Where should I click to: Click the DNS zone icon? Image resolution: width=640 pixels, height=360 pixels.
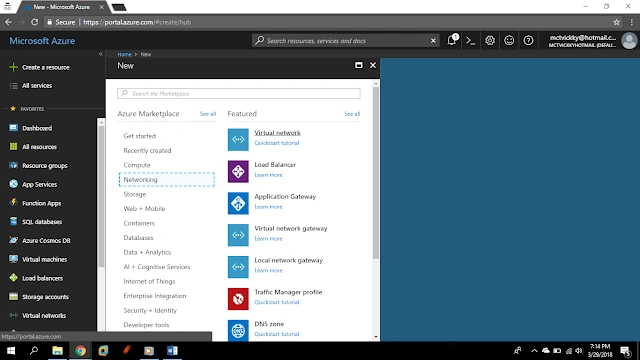(238, 330)
